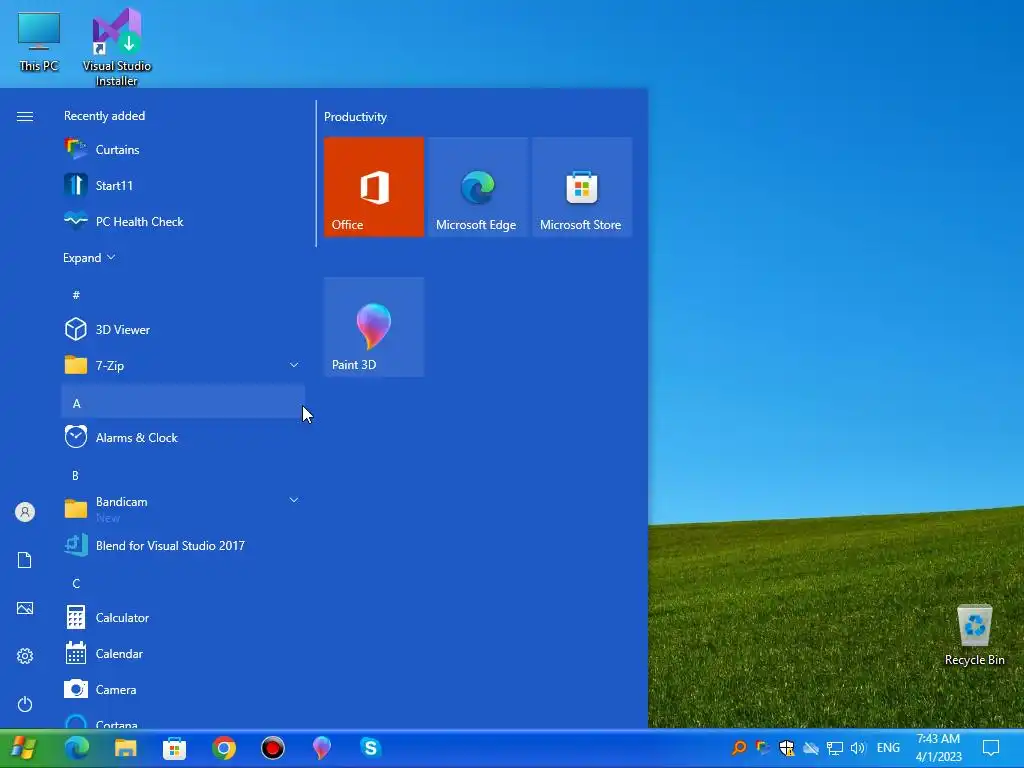Open Bandicam recorder from the taskbar
The image size is (1024, 768).
pos(272,748)
